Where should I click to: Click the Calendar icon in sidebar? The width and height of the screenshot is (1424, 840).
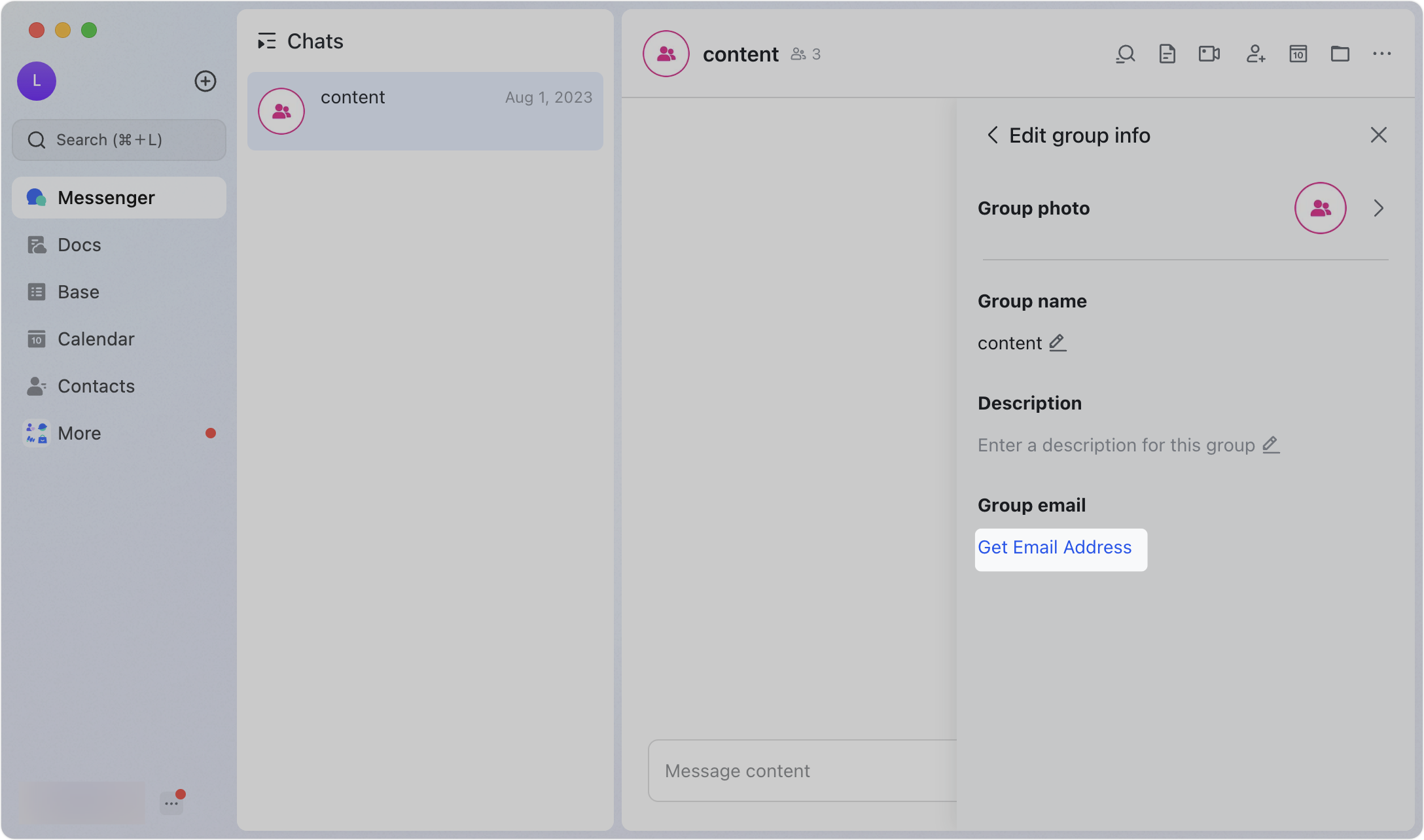37,339
